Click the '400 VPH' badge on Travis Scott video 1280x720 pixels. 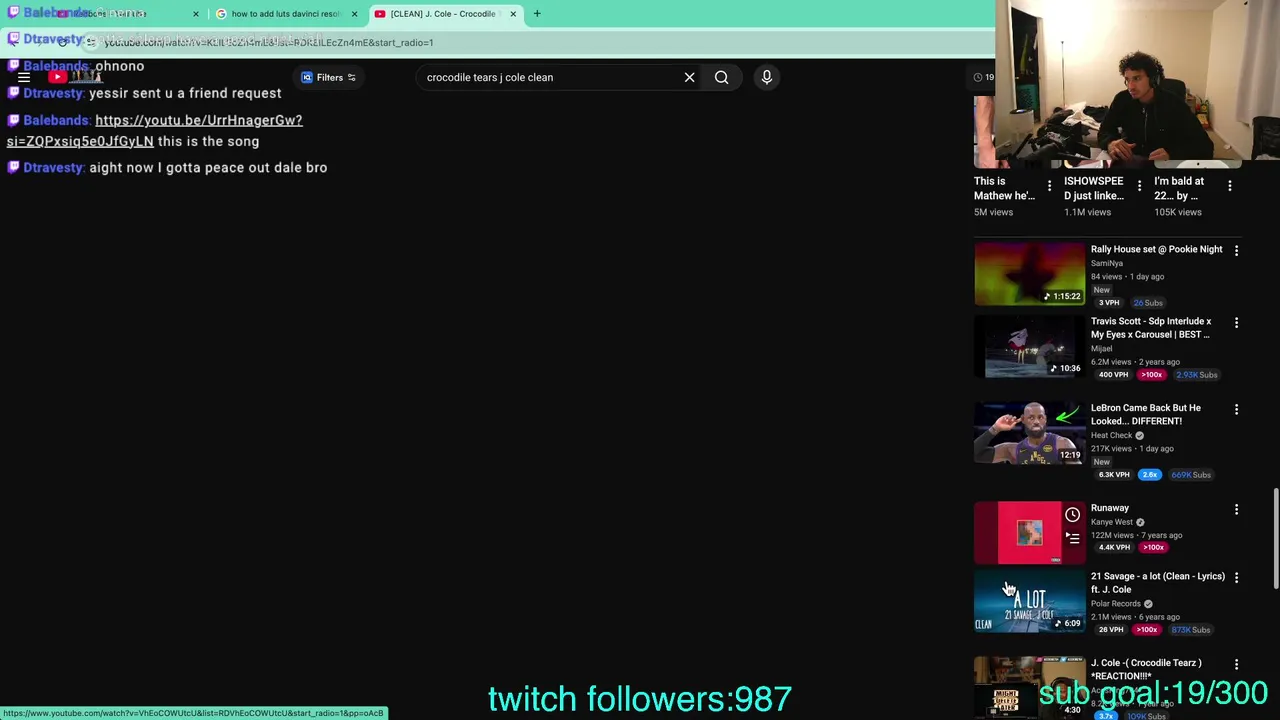(1114, 375)
